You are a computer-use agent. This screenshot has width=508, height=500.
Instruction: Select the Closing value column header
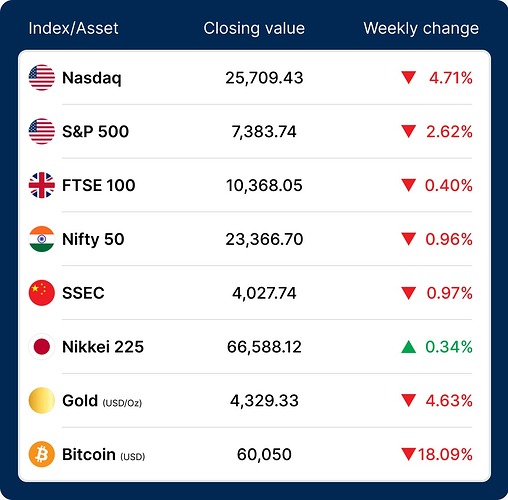(254, 28)
